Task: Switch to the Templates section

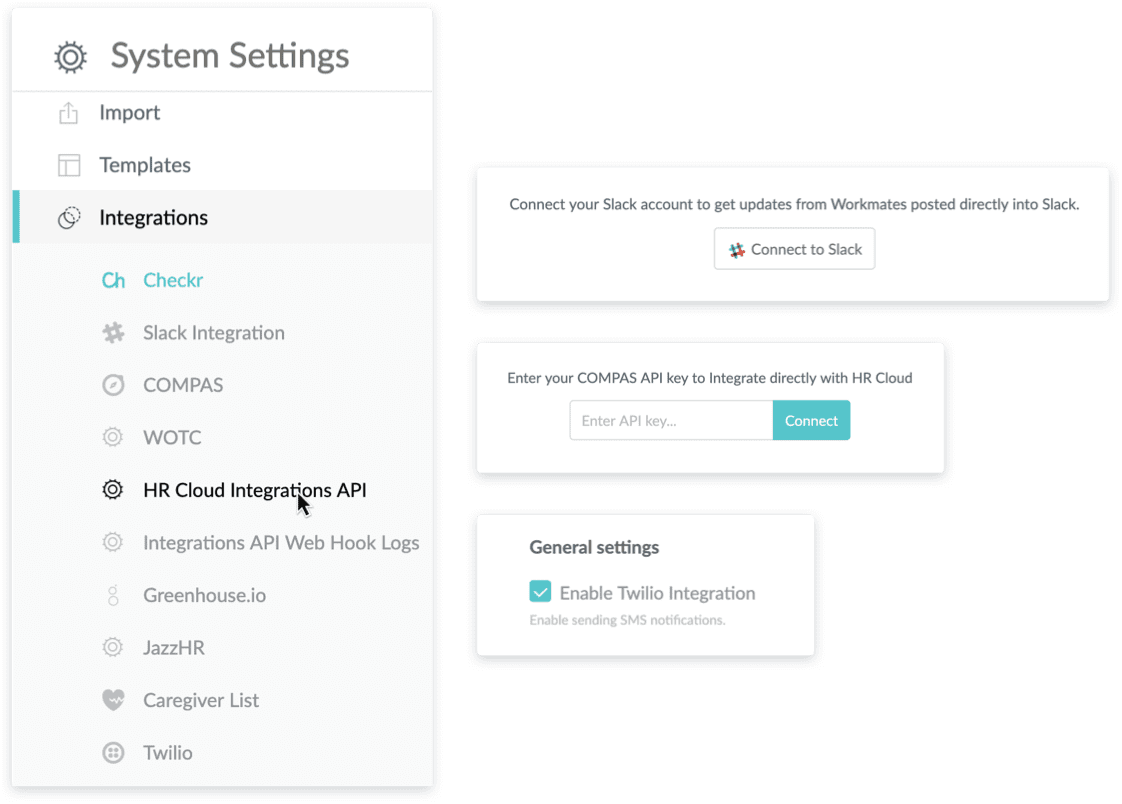Action: (144, 165)
